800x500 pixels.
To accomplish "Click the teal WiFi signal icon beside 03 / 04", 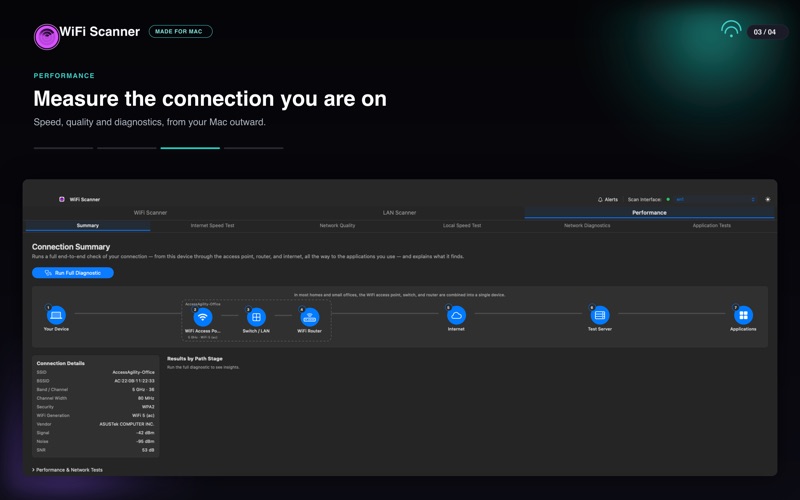I will tap(731, 29).
